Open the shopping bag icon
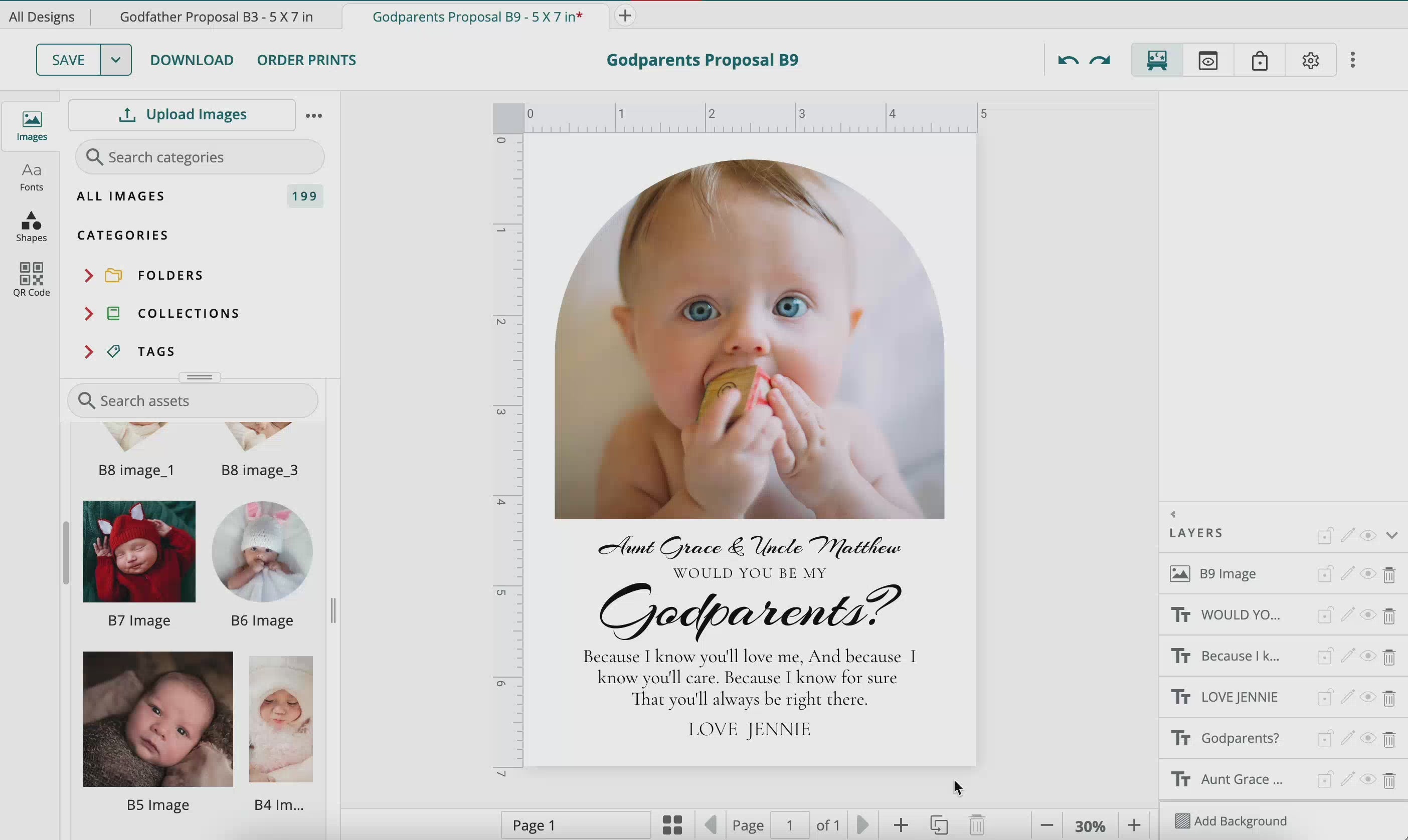 tap(1260, 60)
